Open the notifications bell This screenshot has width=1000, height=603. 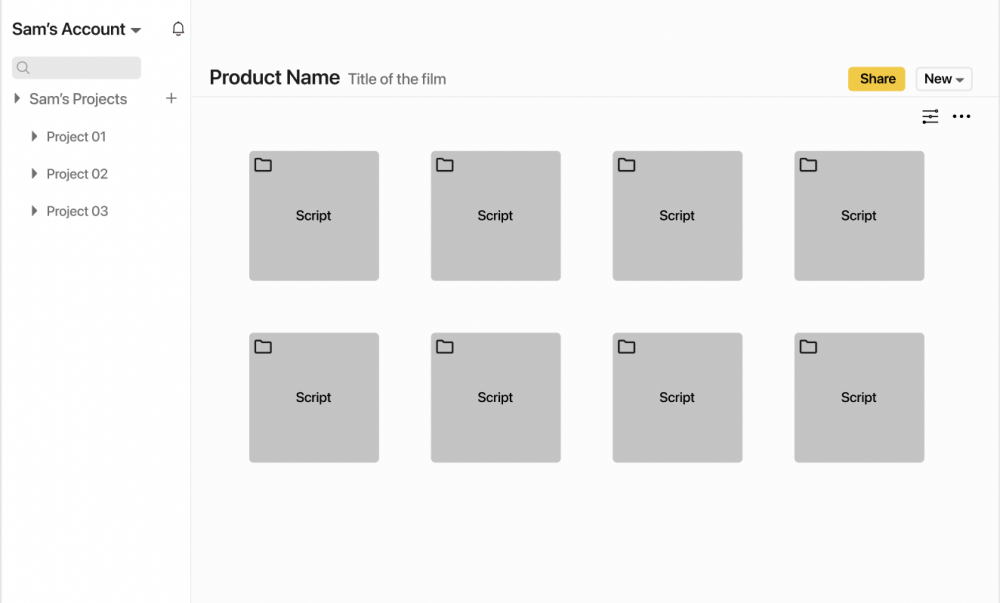[178, 29]
